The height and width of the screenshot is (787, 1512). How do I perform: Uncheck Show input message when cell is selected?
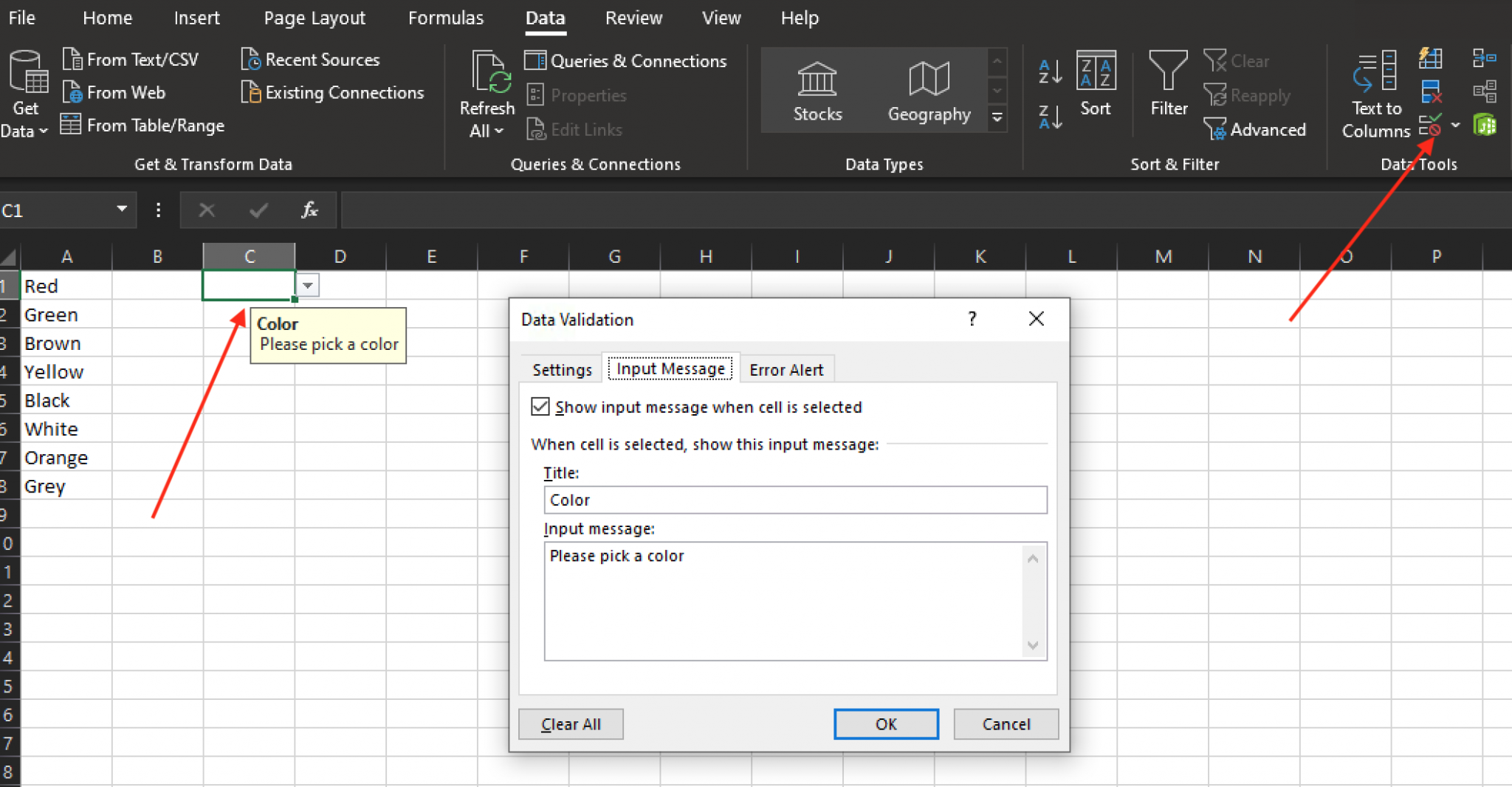pyautogui.click(x=540, y=407)
